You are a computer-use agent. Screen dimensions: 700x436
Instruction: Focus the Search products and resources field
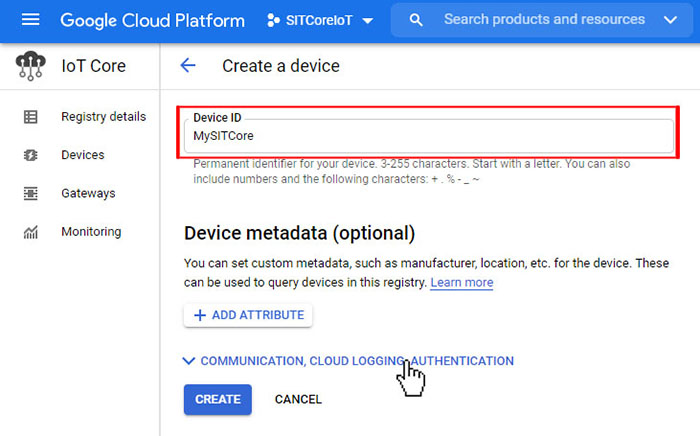544,20
